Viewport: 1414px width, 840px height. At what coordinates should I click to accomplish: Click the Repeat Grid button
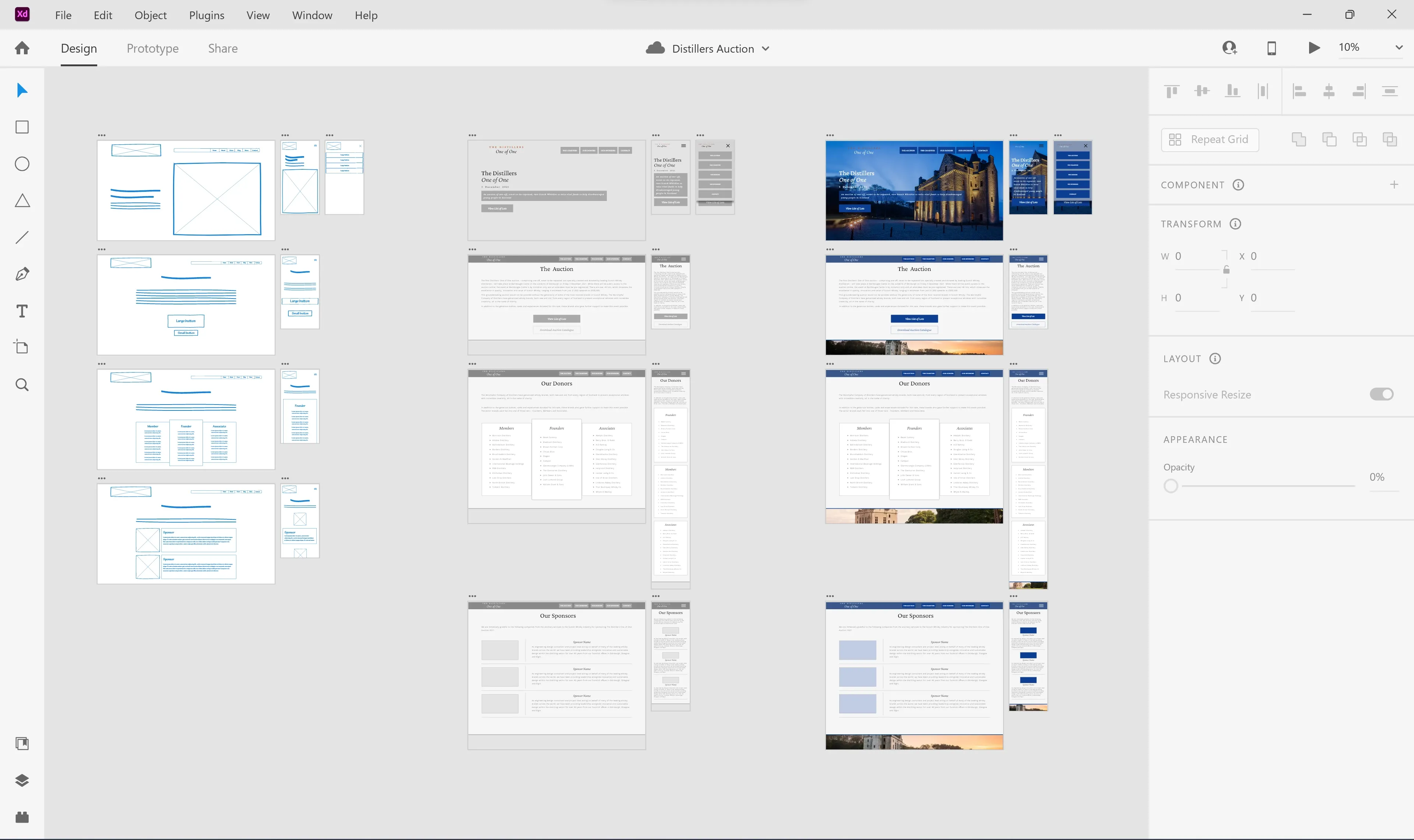(1210, 140)
